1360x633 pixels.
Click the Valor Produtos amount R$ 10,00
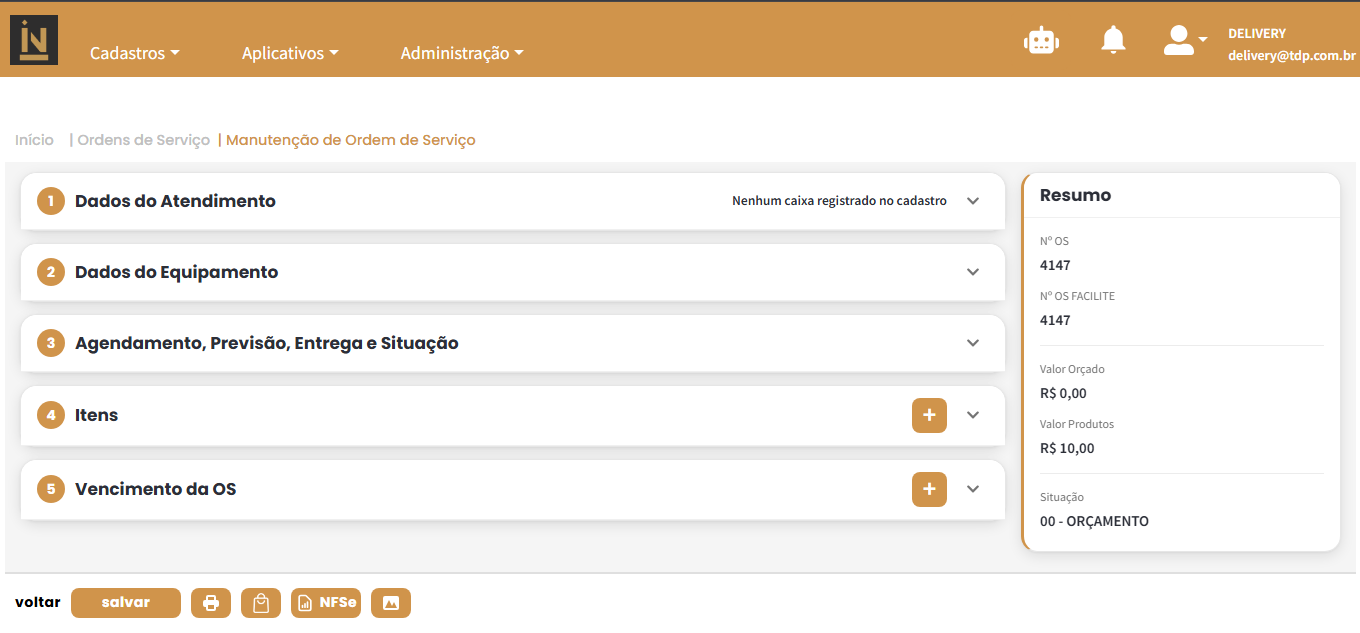(x=1067, y=448)
